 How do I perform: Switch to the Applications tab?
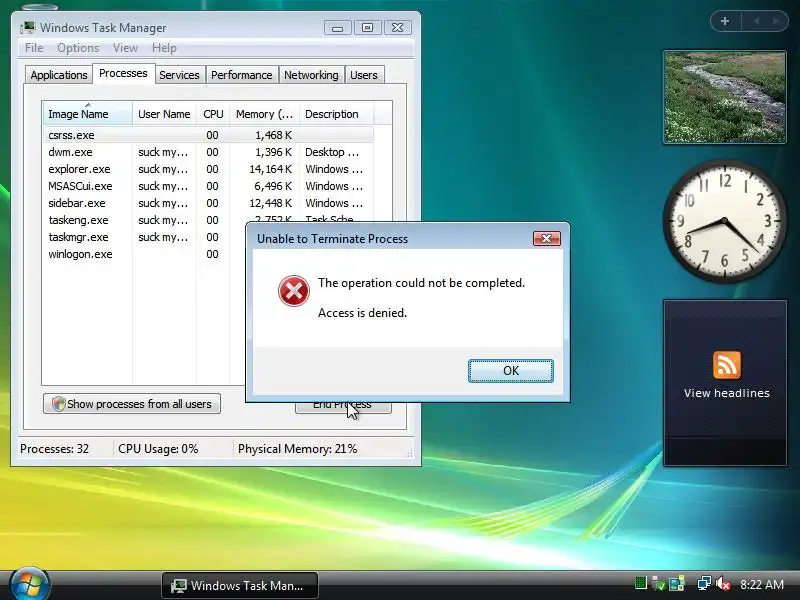pos(59,75)
